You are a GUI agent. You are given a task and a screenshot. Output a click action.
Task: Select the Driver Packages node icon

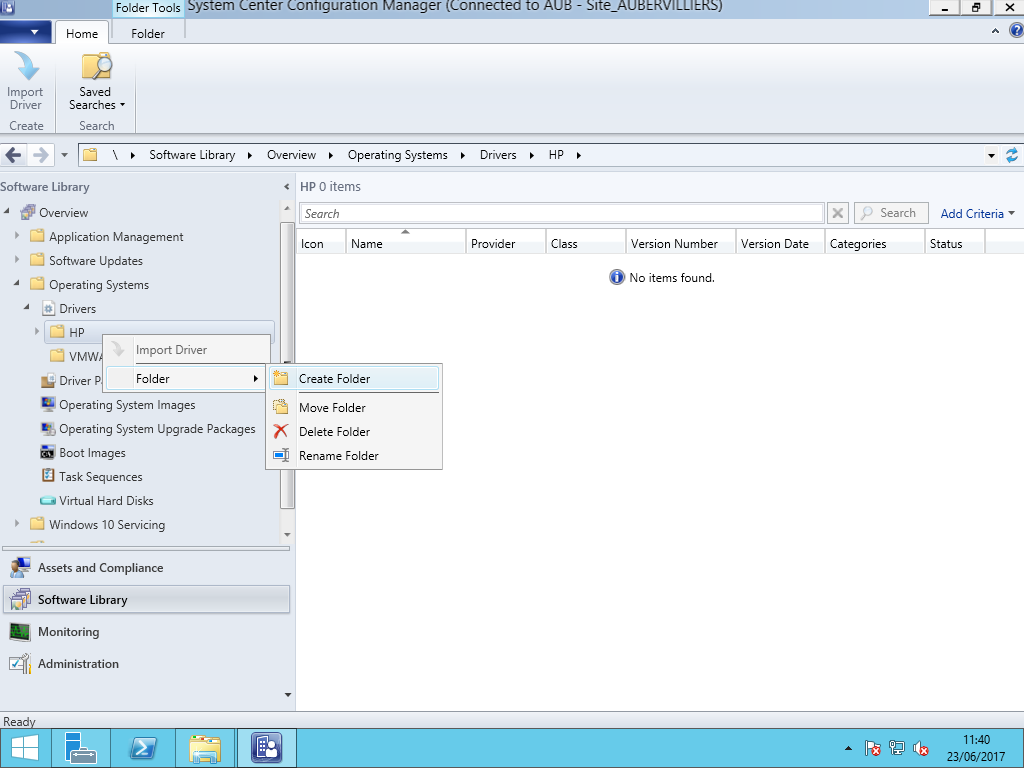tap(48, 381)
